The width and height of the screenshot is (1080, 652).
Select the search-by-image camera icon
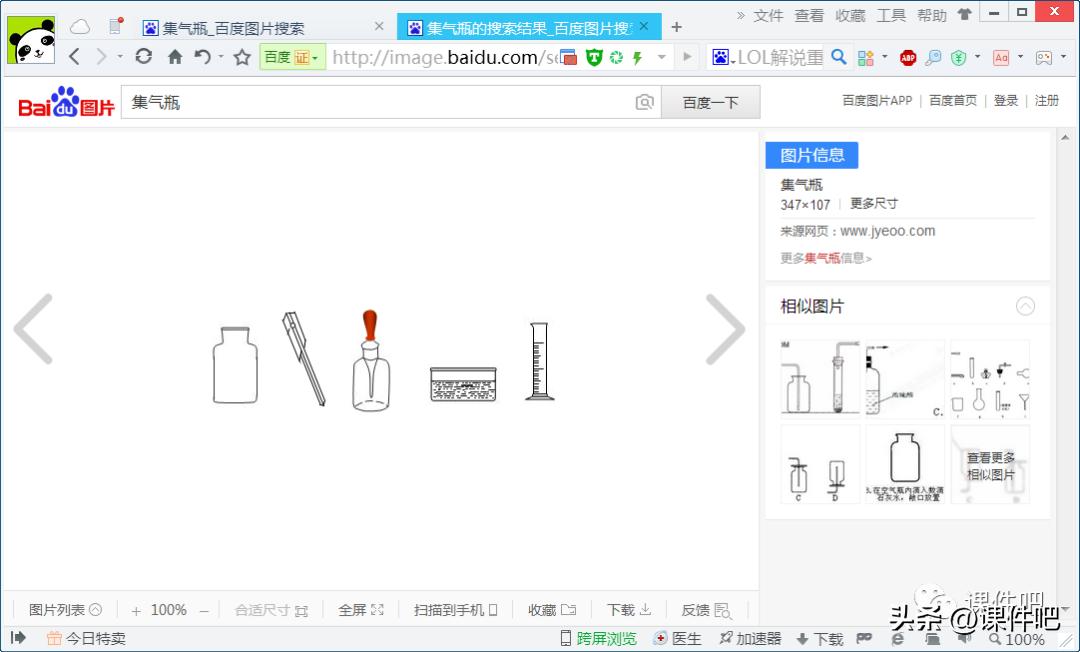pos(645,101)
